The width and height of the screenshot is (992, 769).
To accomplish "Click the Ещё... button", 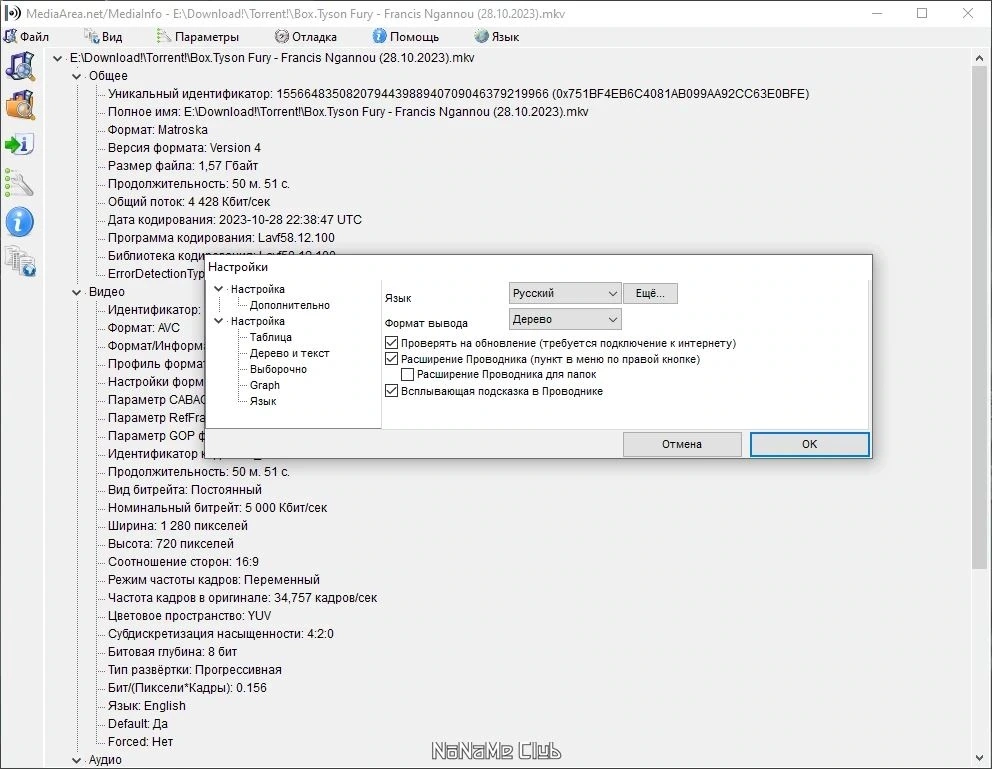I will point(650,293).
